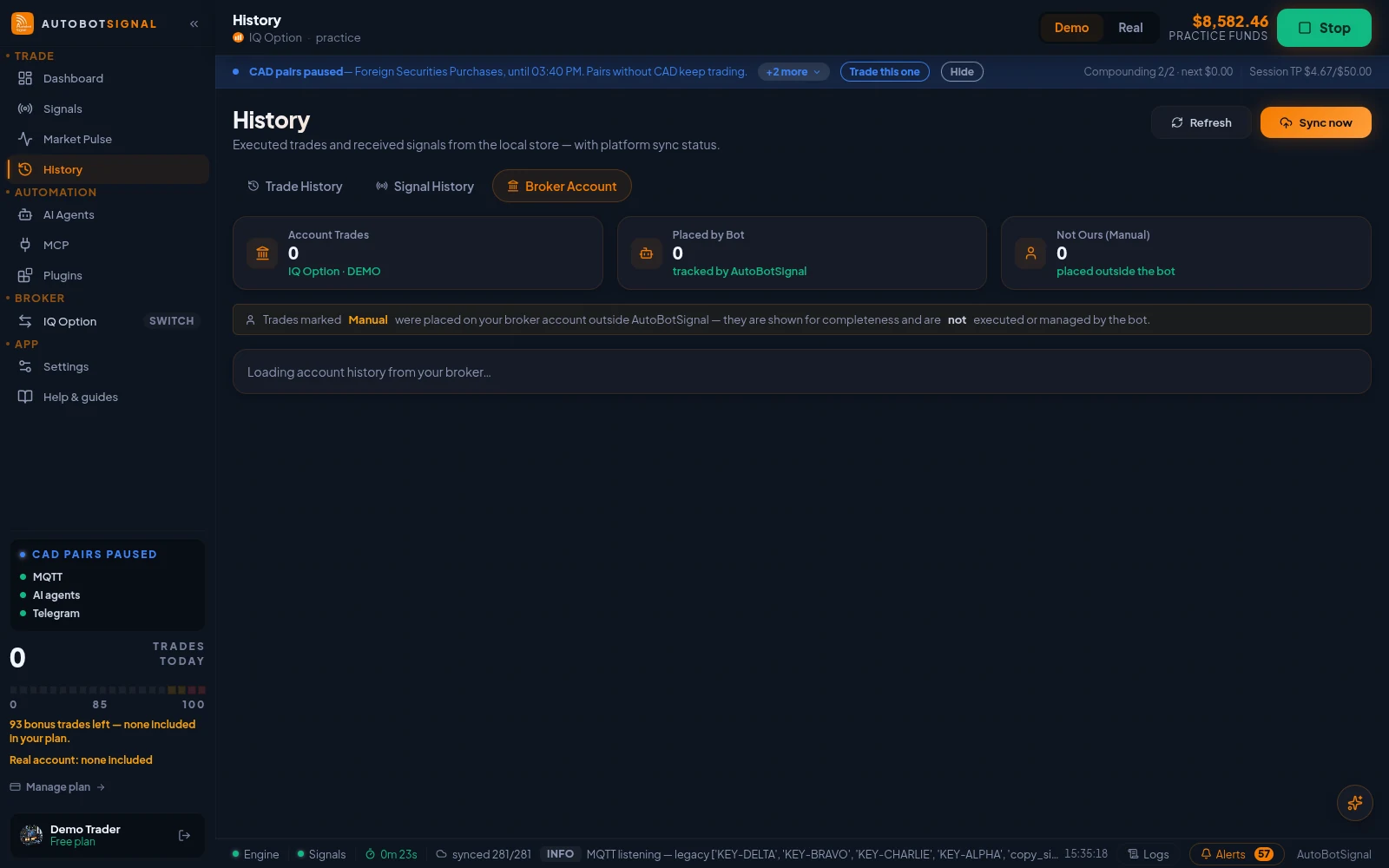Open Plugins from the sidebar

108,275
